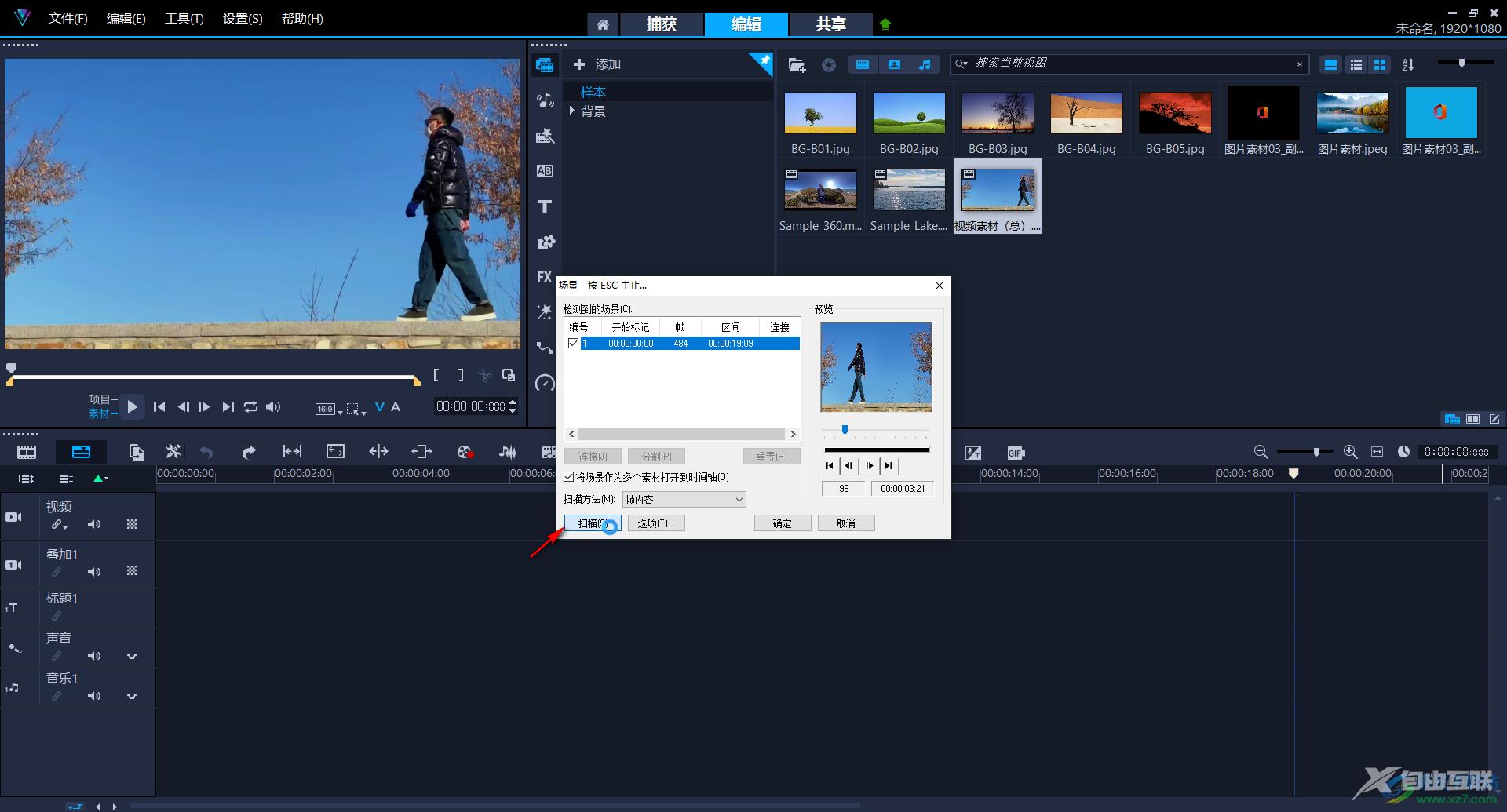The height and width of the screenshot is (812, 1507).
Task: Sort library clips with the sort icon
Action: (x=1408, y=65)
